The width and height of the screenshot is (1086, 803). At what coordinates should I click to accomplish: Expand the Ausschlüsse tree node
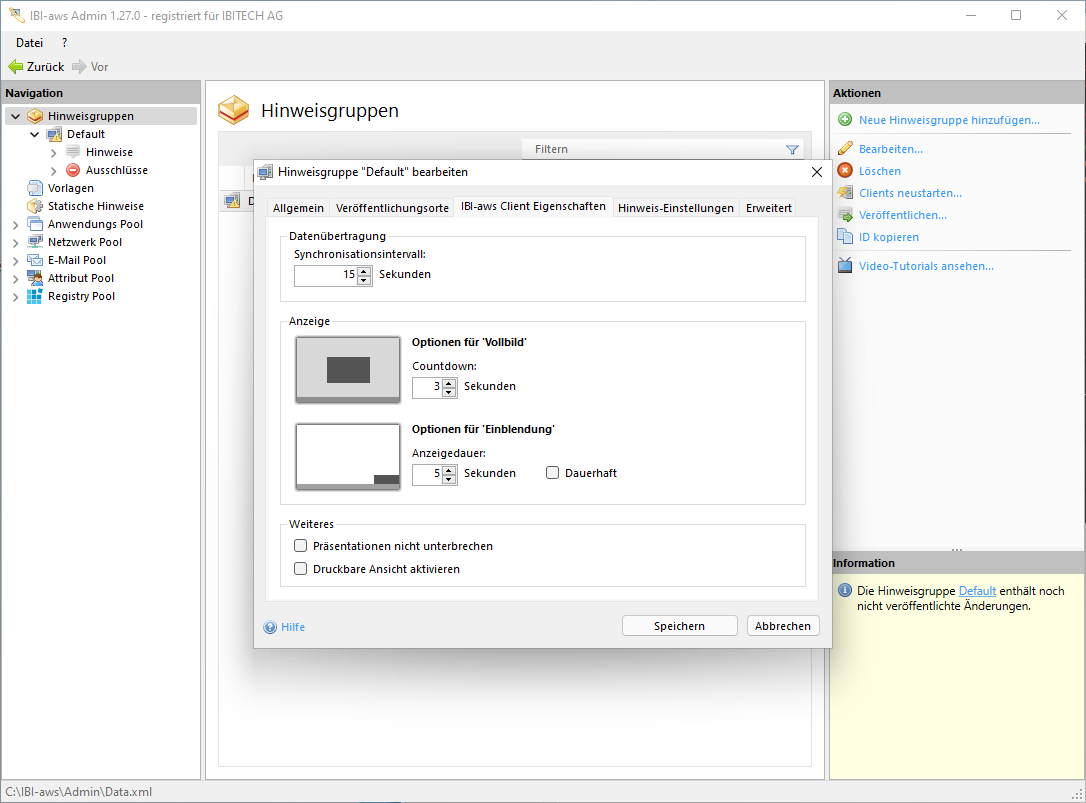pos(53,171)
